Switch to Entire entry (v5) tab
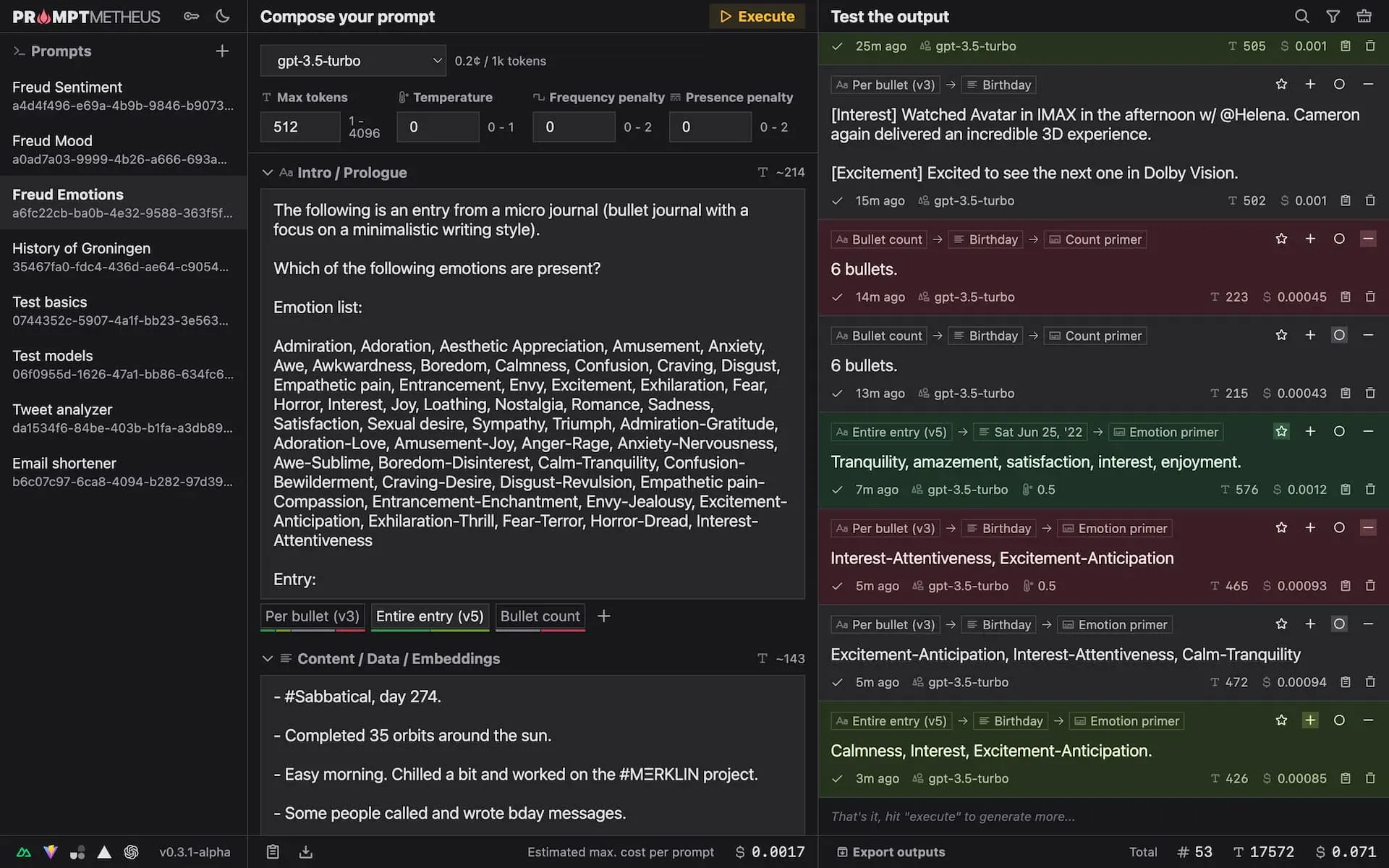This screenshot has width=1389, height=868. (430, 616)
